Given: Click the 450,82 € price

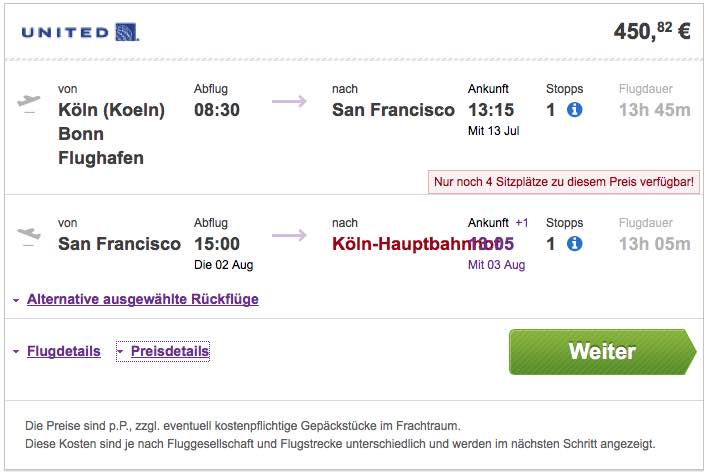Looking at the screenshot, I should 651,32.
